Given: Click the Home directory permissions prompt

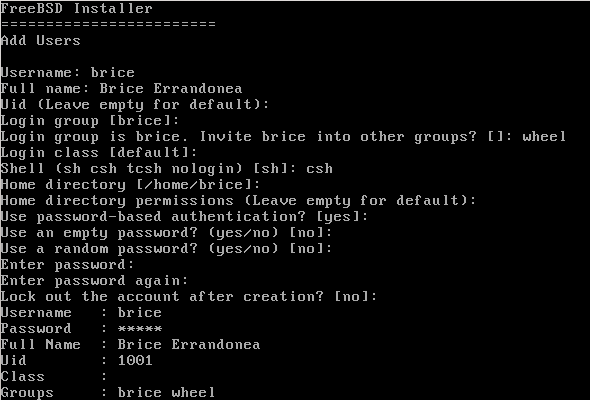Looking at the screenshot, I should coord(238,200).
